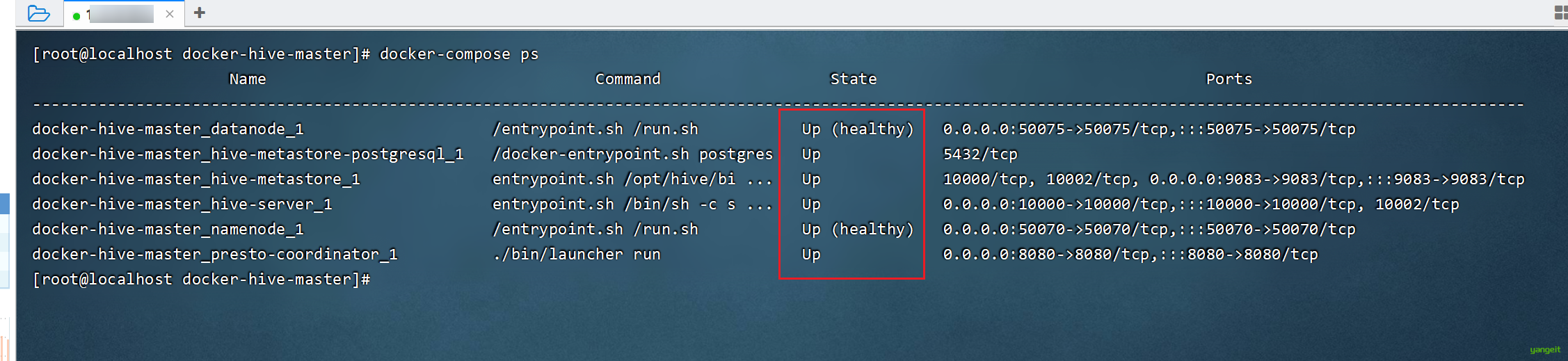Click the terminal prompt at the bottom
This screenshot has height=361, width=1568.
click(x=201, y=280)
